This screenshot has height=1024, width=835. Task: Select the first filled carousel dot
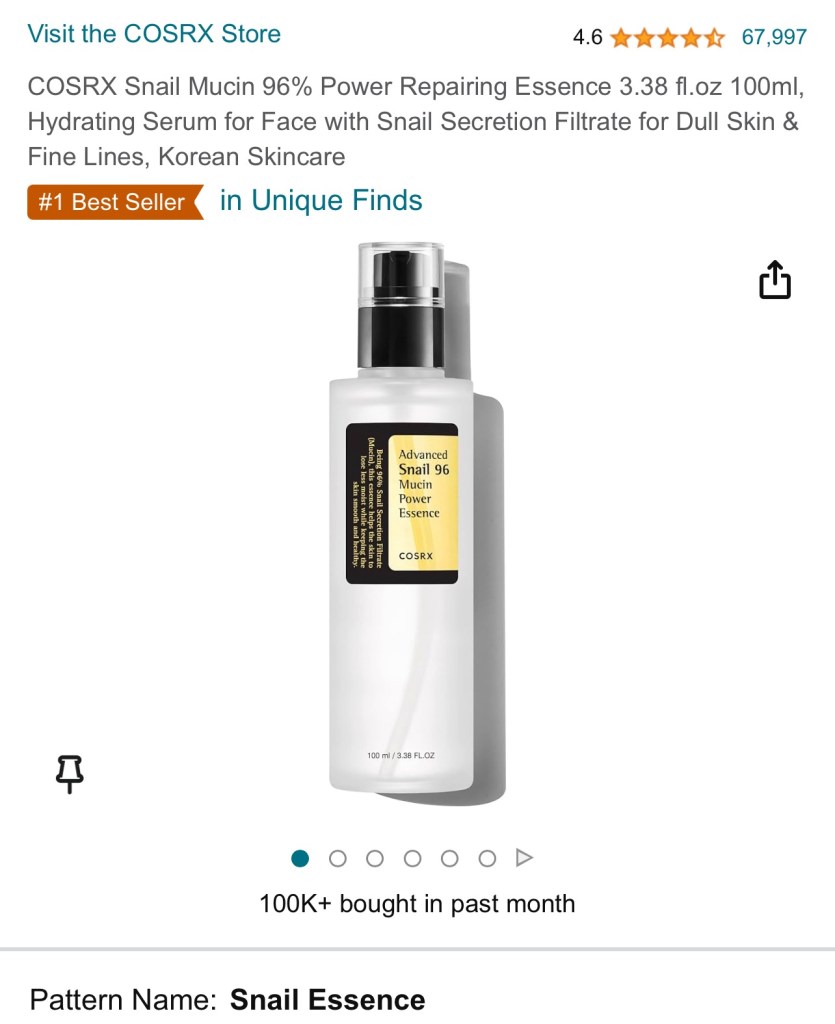coord(300,858)
